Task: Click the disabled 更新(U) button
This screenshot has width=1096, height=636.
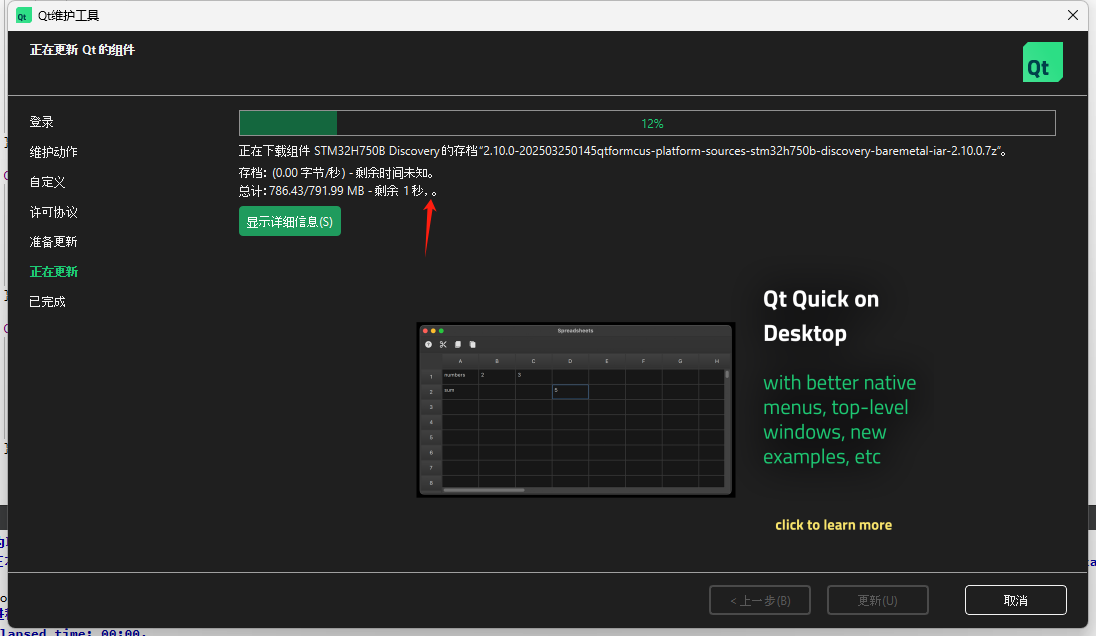Action: tap(877, 600)
